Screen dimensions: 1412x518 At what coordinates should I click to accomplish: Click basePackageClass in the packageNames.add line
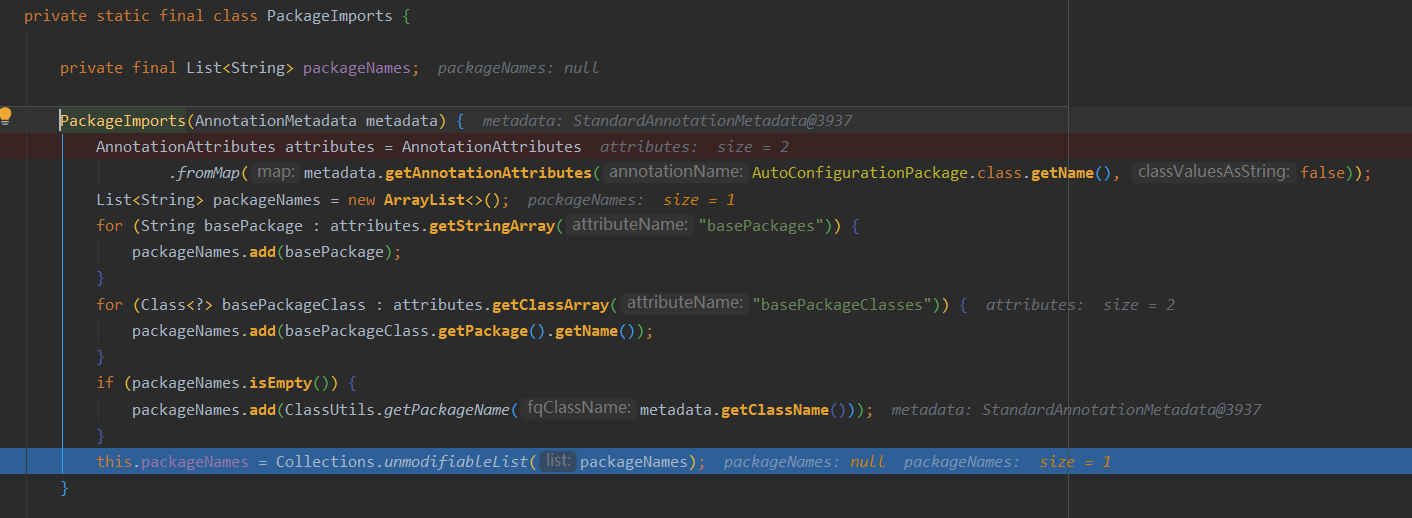tap(356, 331)
